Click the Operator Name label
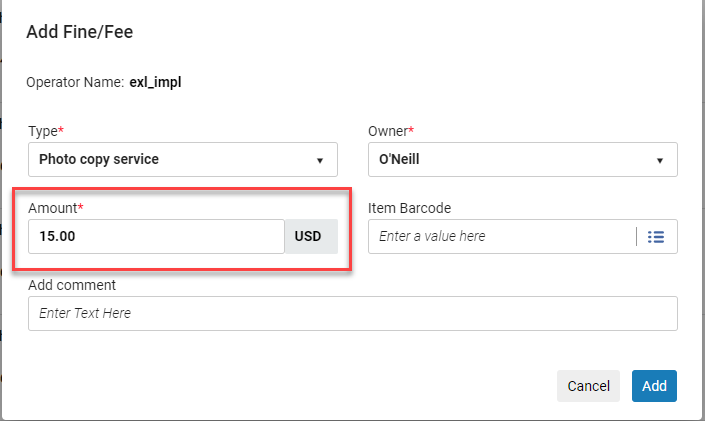Screen dimensions: 705x421 click(x=75, y=82)
